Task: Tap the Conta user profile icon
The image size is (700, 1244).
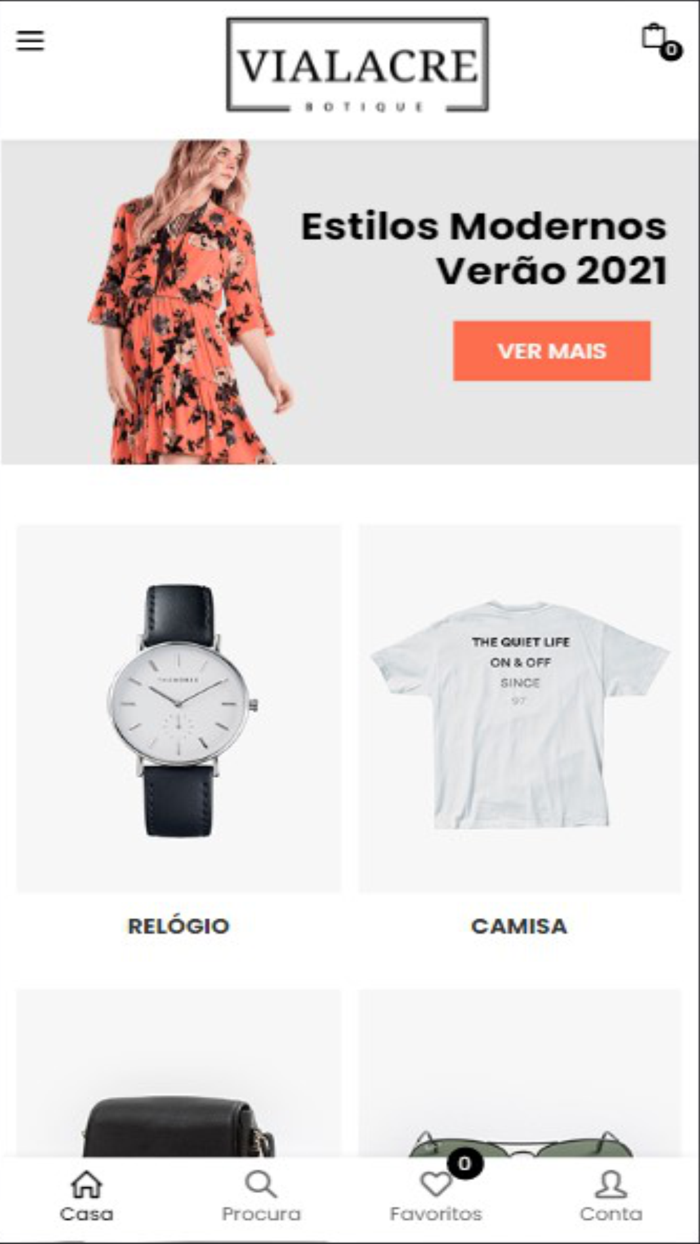Action: (x=611, y=1184)
